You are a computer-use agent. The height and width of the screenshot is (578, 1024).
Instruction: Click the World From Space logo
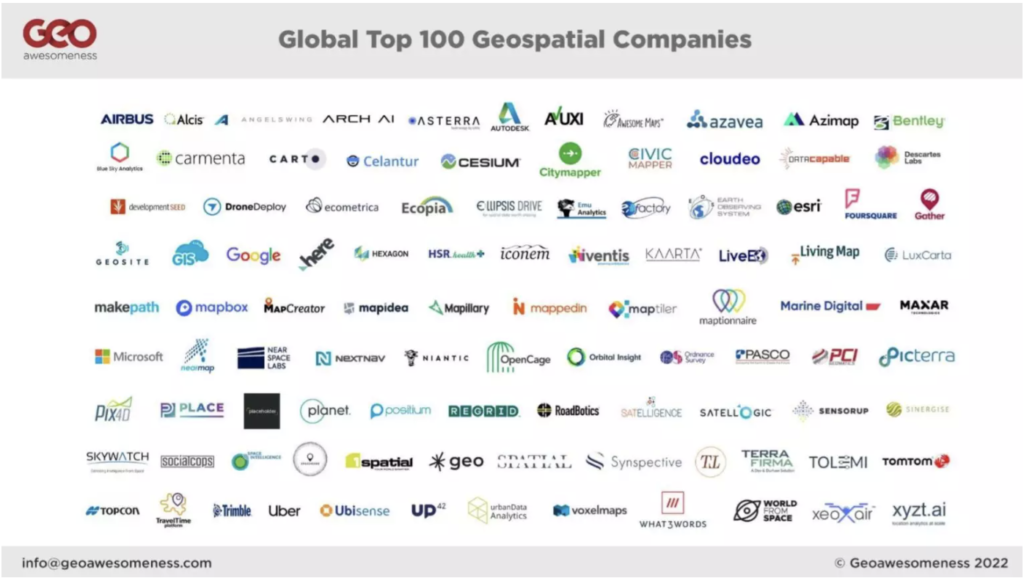(765, 511)
